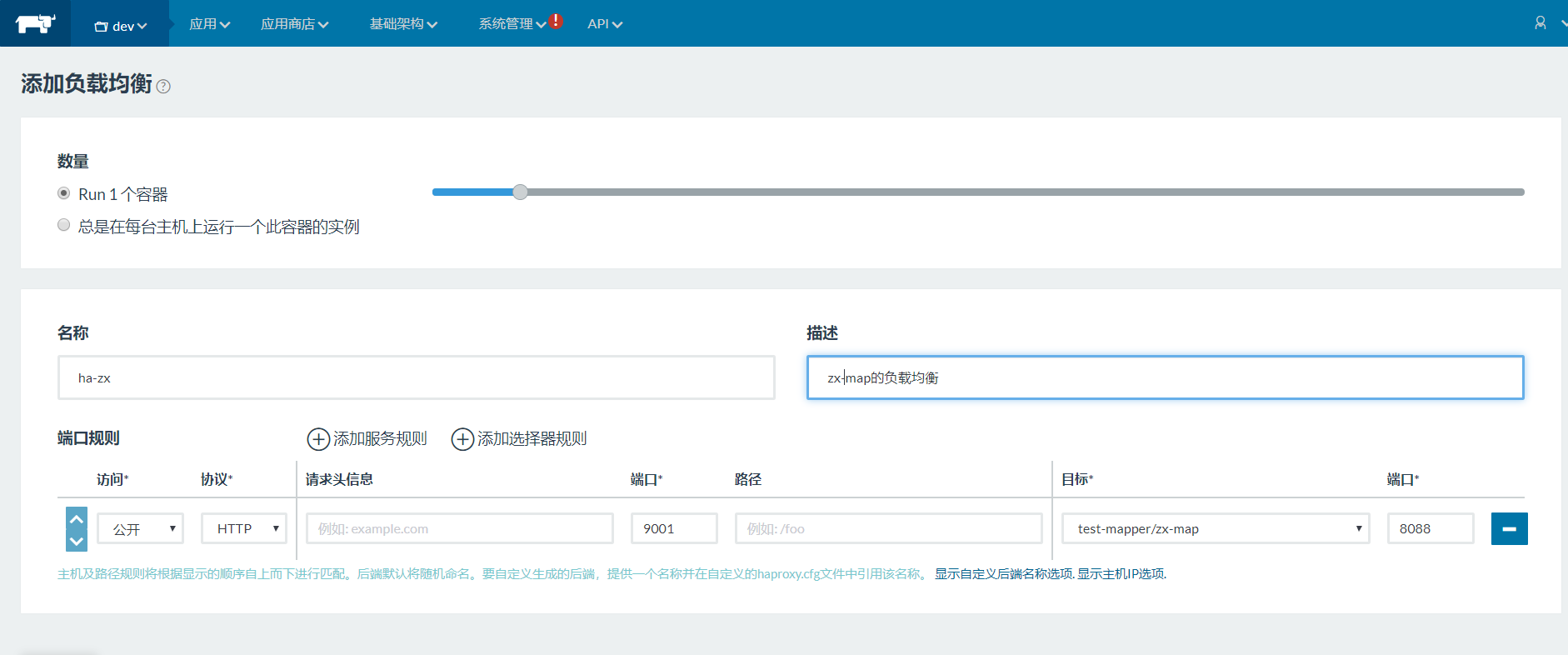Open the 应用商店 menu
Image resolution: width=1568 pixels, height=655 pixels.
coord(294,24)
